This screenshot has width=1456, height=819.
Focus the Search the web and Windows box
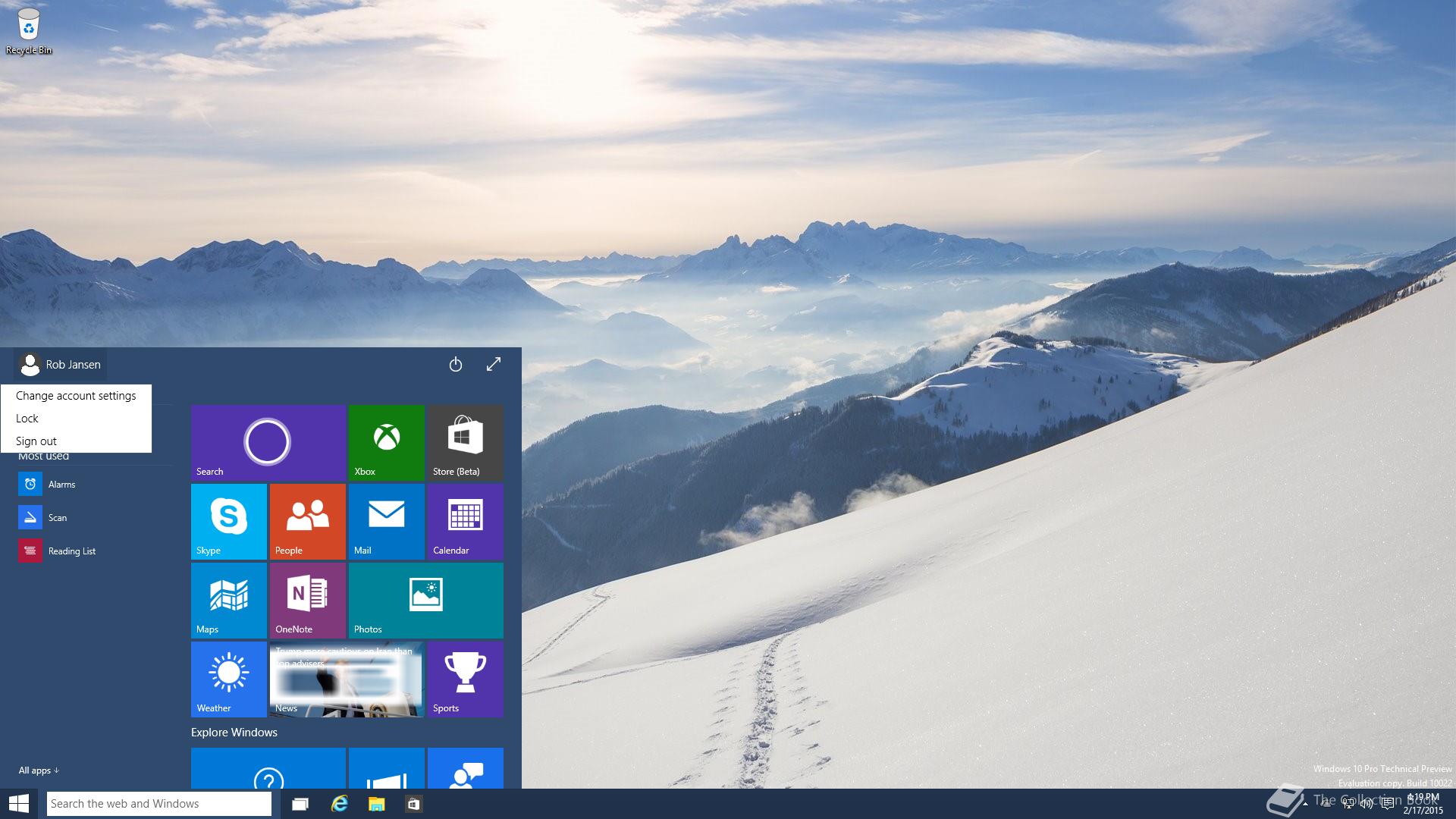[159, 804]
